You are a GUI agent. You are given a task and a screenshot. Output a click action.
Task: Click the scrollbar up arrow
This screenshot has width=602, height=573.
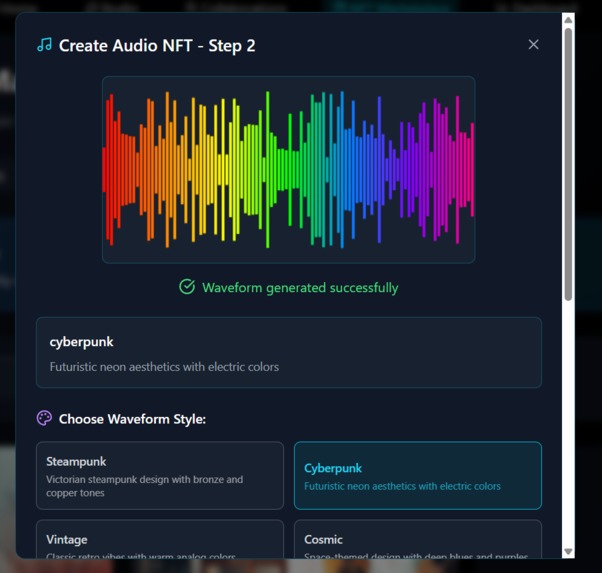click(x=568, y=20)
